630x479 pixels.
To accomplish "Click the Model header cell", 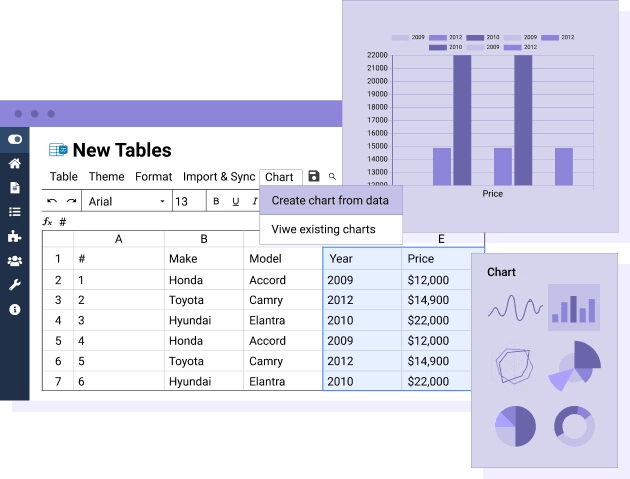I will point(283,258).
